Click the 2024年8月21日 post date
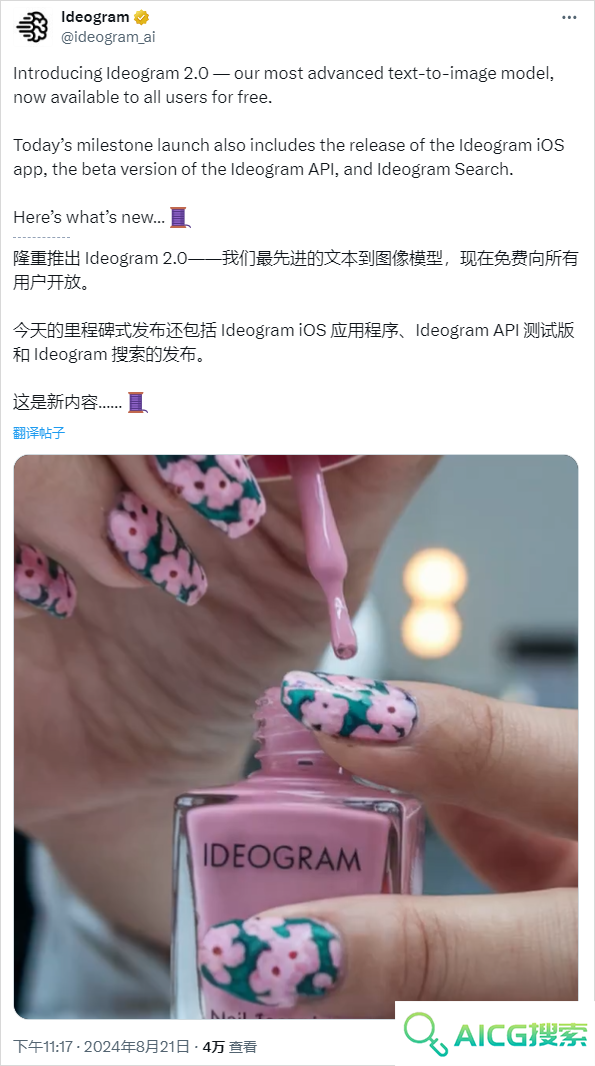The width and height of the screenshot is (595, 1066). tap(136, 1046)
